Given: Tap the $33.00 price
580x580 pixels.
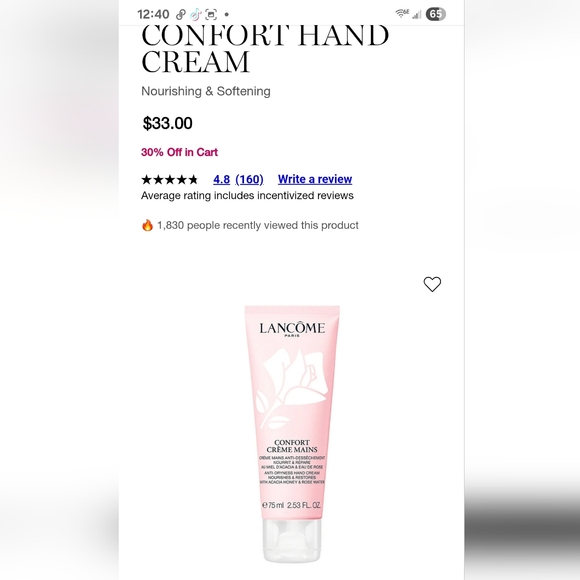Looking at the screenshot, I should pyautogui.click(x=168, y=123).
